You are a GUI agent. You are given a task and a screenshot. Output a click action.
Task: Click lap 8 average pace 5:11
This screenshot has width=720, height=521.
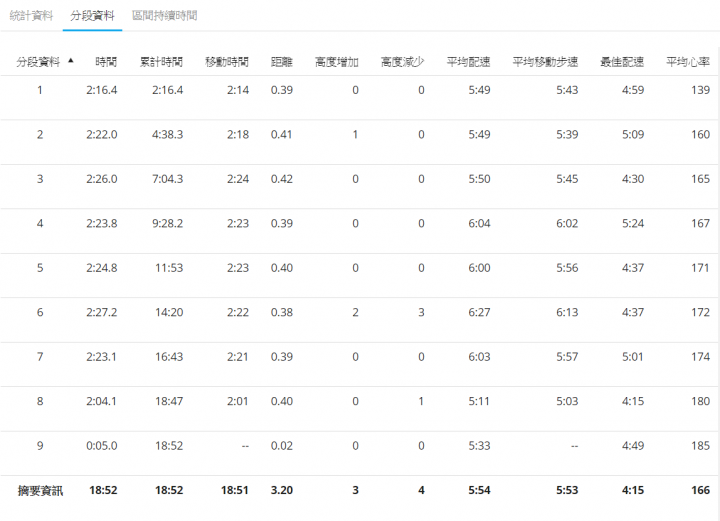479,402
